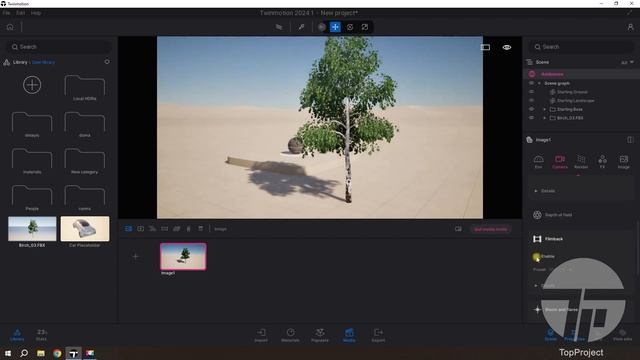Toggle the Filmback Enable switch
Screen dimensions: 640x360
point(536,257)
